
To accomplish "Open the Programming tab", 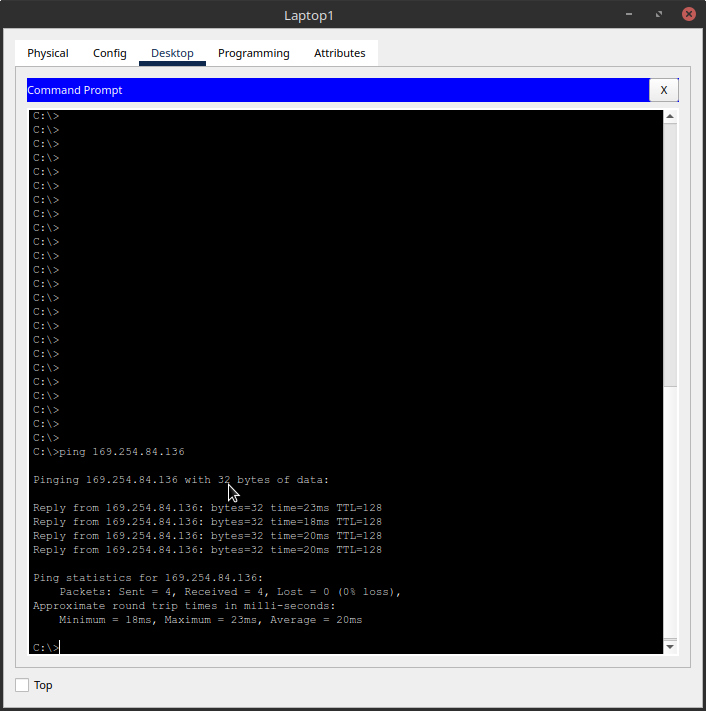I will coord(253,53).
